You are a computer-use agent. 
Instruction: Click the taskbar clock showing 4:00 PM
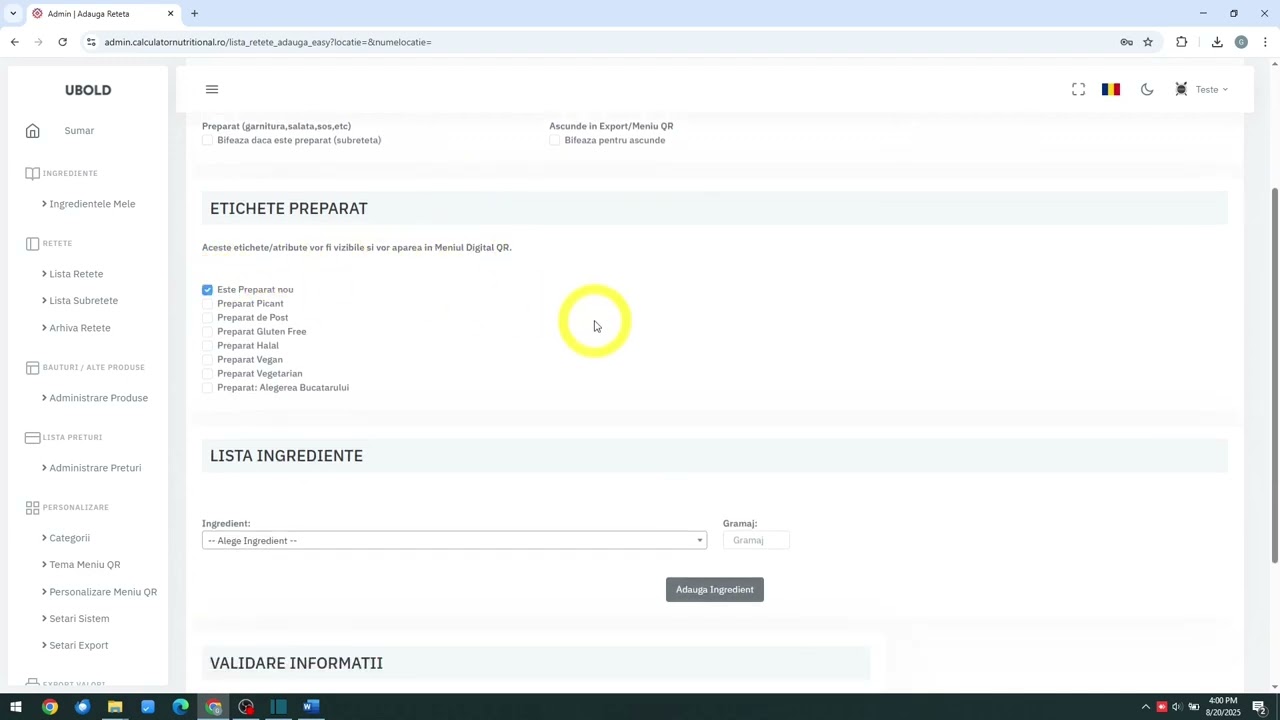1223,707
